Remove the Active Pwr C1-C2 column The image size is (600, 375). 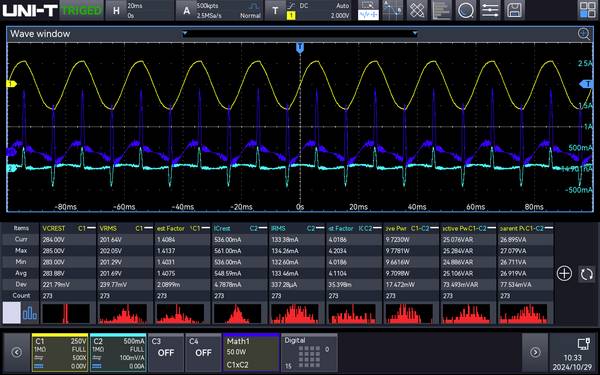pos(434,228)
